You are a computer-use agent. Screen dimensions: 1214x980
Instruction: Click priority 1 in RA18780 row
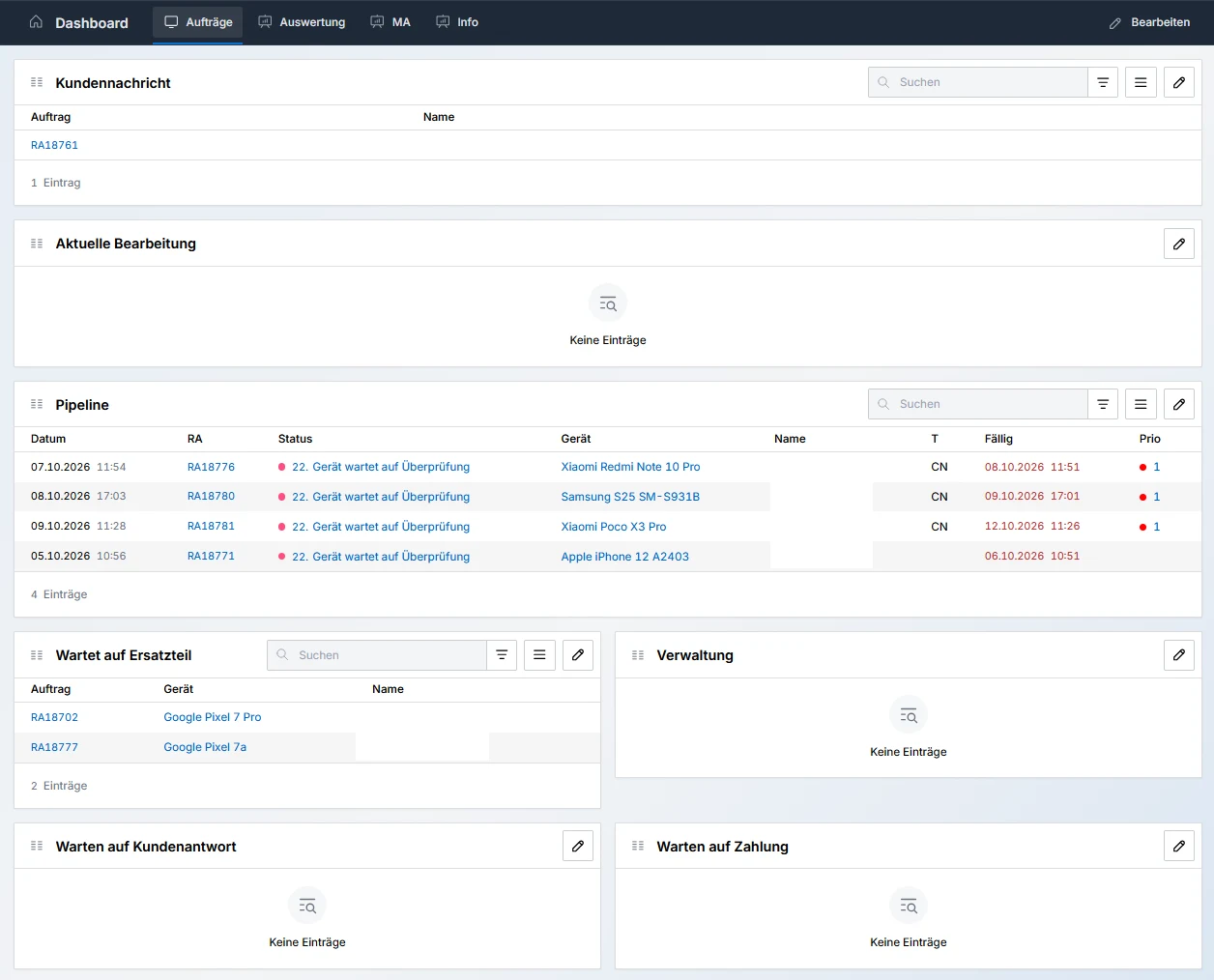1156,497
